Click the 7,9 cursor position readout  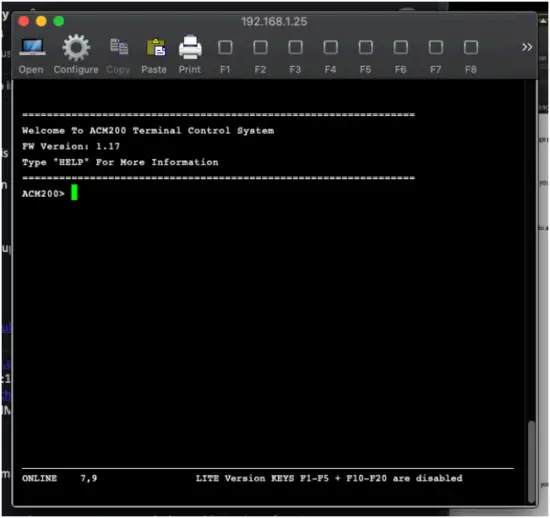click(x=89, y=478)
